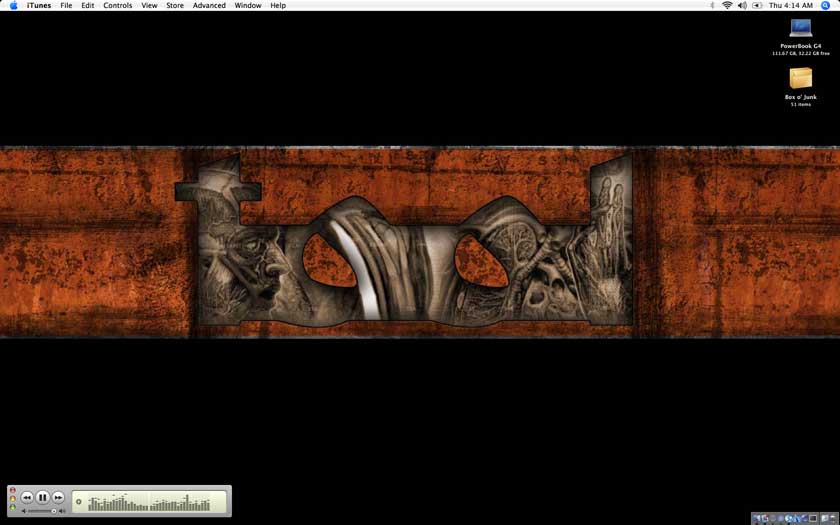Click the "Box o' Junk" desktop label

800,97
